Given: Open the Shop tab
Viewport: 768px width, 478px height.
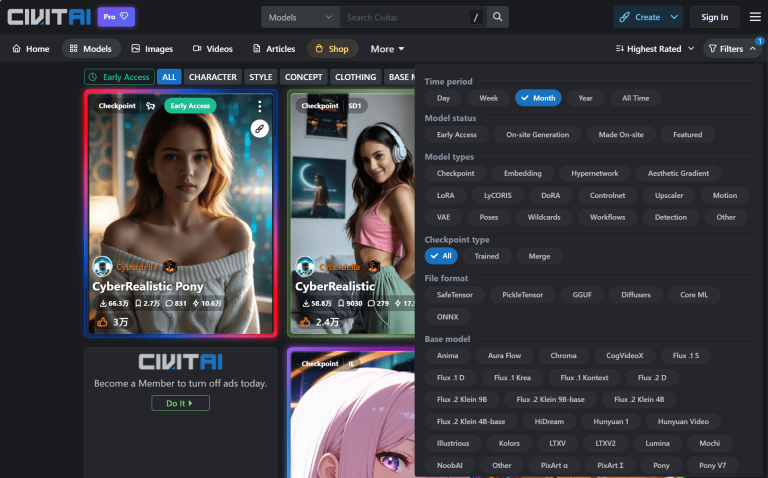Looking at the screenshot, I should (332, 48).
